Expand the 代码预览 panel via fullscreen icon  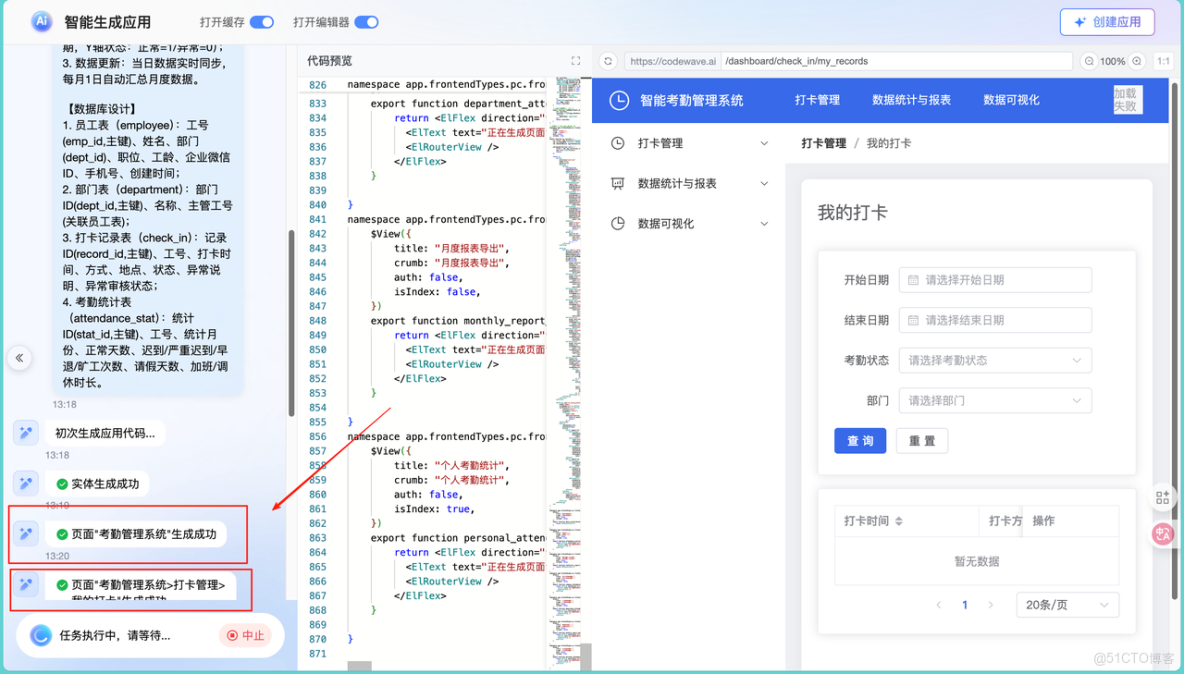pos(576,60)
